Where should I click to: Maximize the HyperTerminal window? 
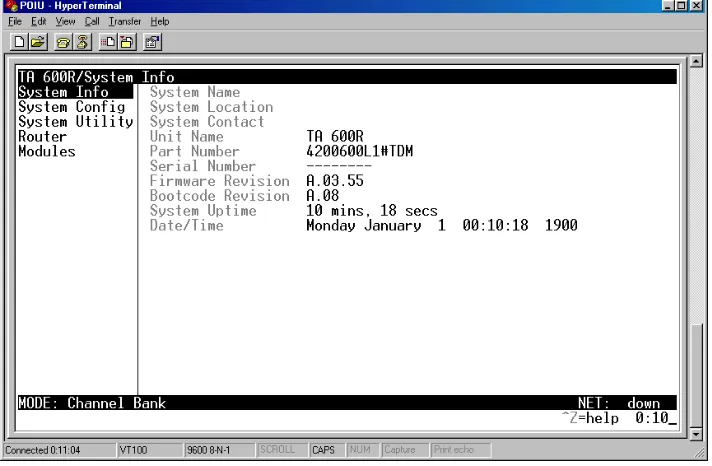pos(681,5)
